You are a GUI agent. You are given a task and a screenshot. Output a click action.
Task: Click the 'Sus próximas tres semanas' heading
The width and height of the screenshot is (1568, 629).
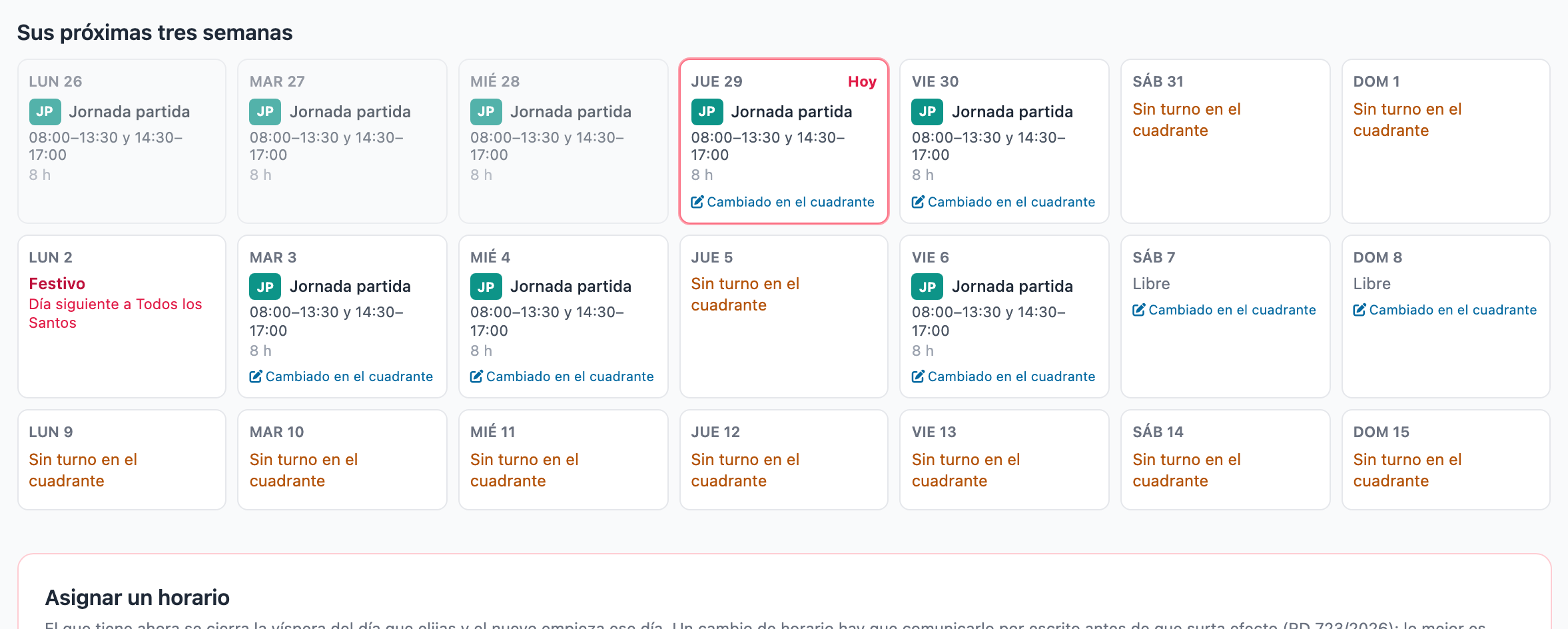(x=155, y=33)
